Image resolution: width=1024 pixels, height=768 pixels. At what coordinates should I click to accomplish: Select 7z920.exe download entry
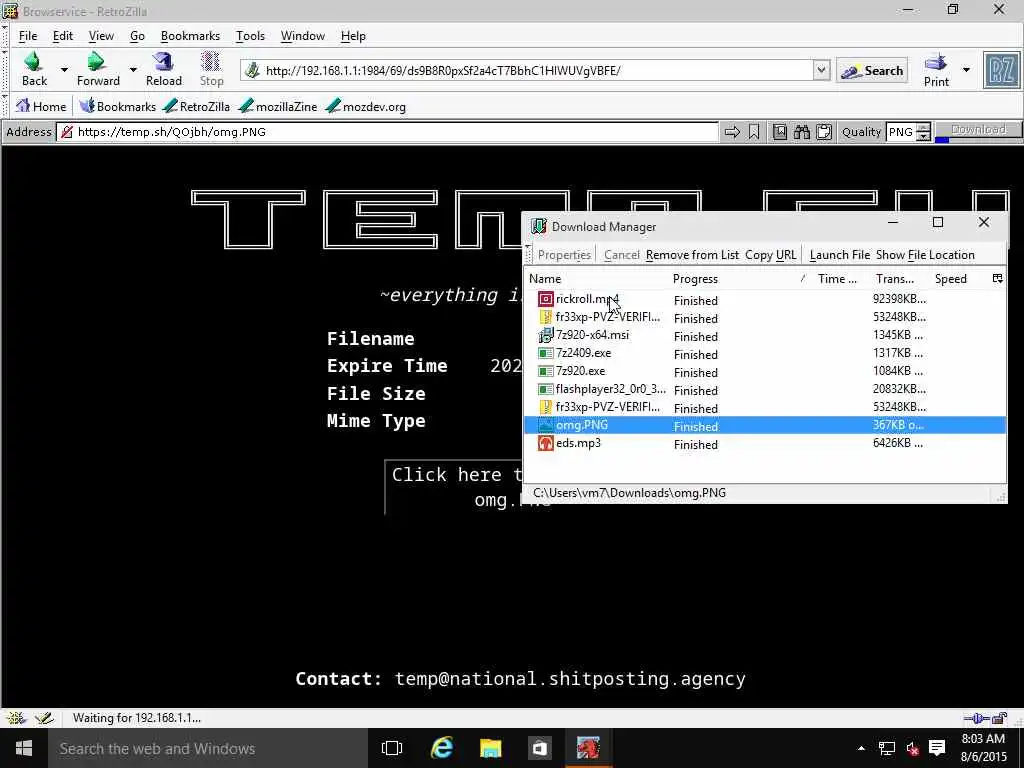point(765,371)
